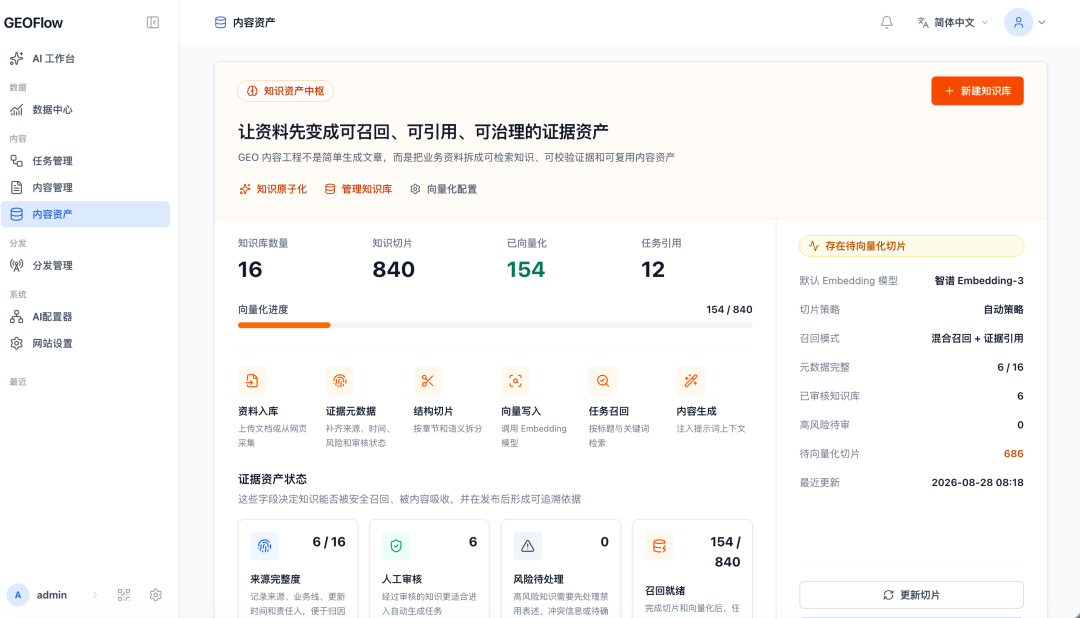Click the 新建知识库 button
This screenshot has width=1080, height=618.
977,91
